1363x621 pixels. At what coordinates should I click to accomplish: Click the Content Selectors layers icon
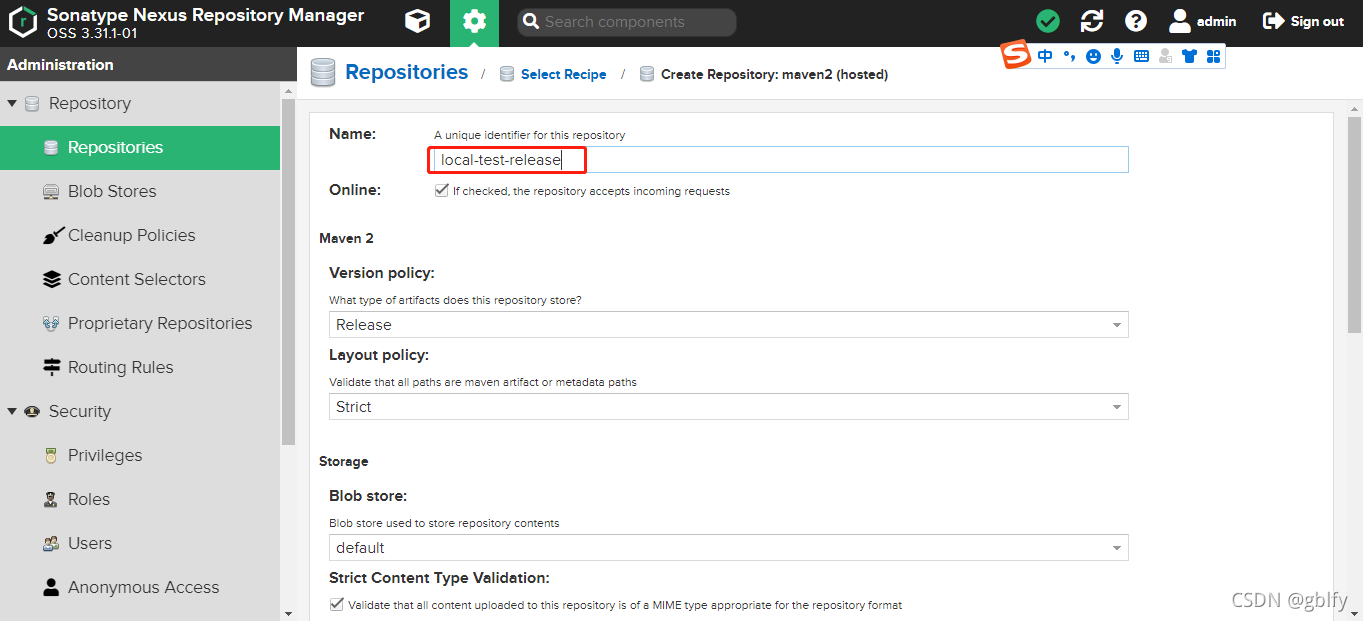(x=52, y=279)
